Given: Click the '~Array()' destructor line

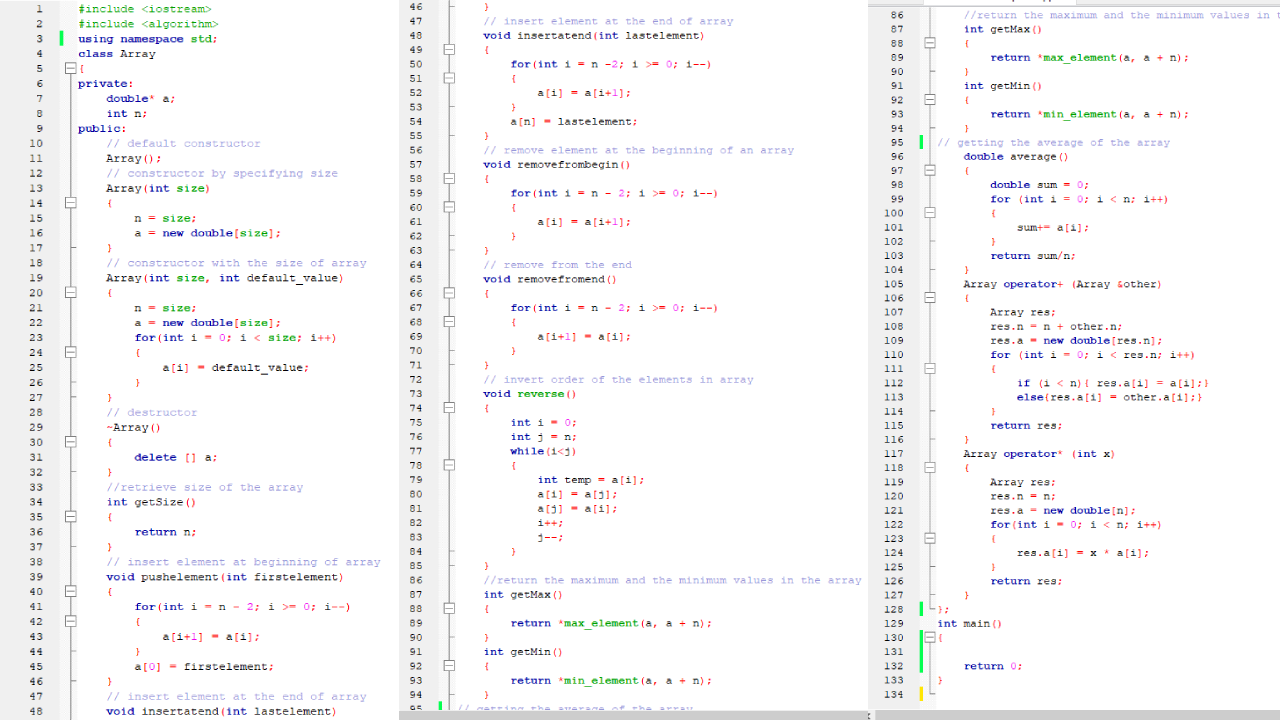Looking at the screenshot, I should pos(134,428).
